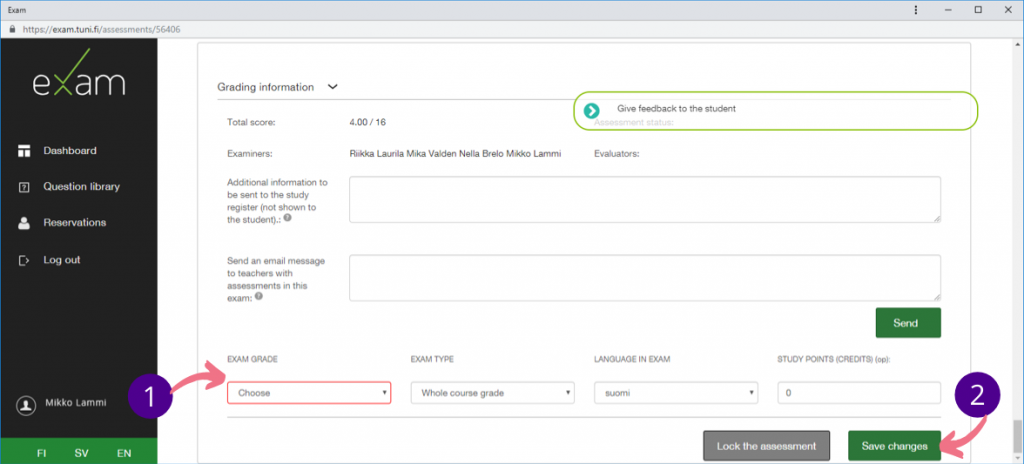
Task: Click the Study points credits field
Action: pos(858,393)
